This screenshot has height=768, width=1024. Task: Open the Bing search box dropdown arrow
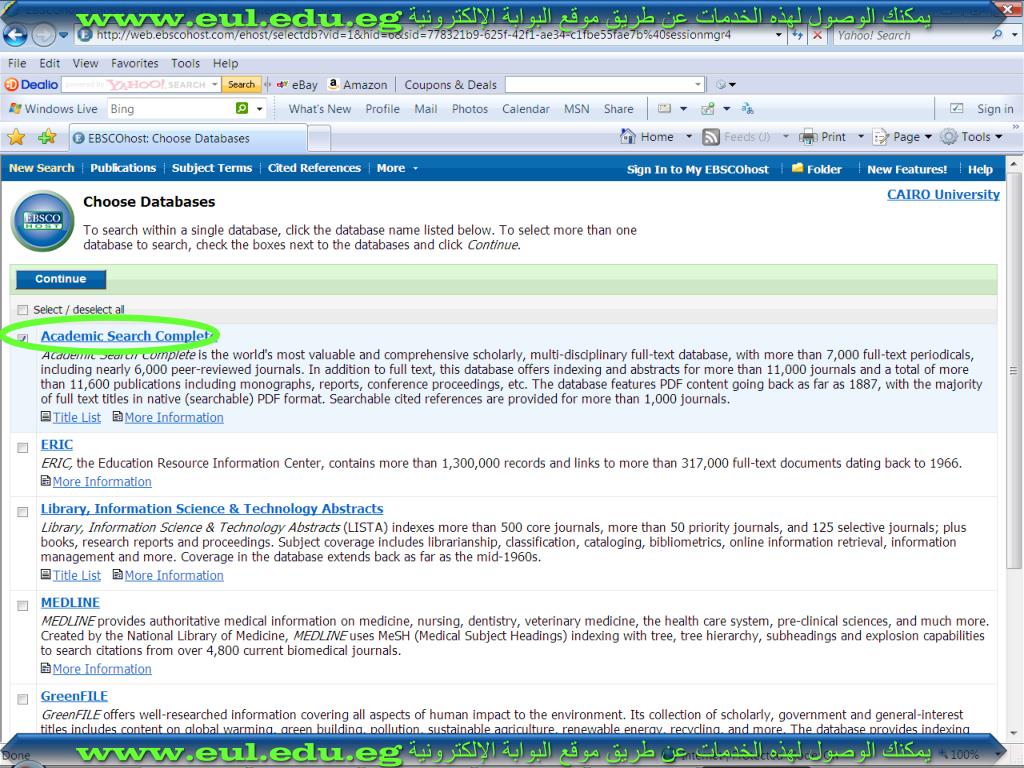tap(259, 108)
